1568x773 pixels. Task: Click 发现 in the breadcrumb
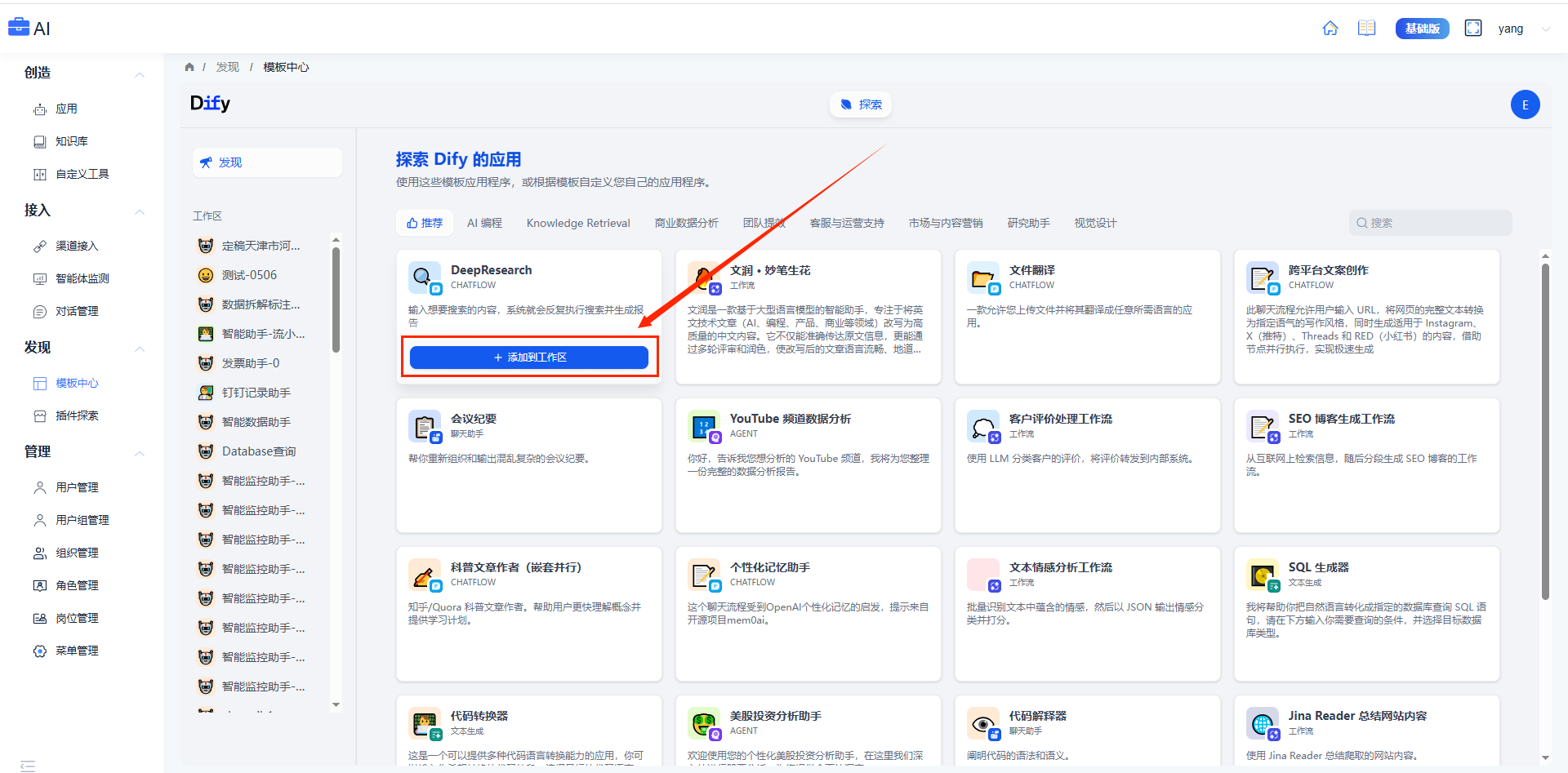click(228, 67)
